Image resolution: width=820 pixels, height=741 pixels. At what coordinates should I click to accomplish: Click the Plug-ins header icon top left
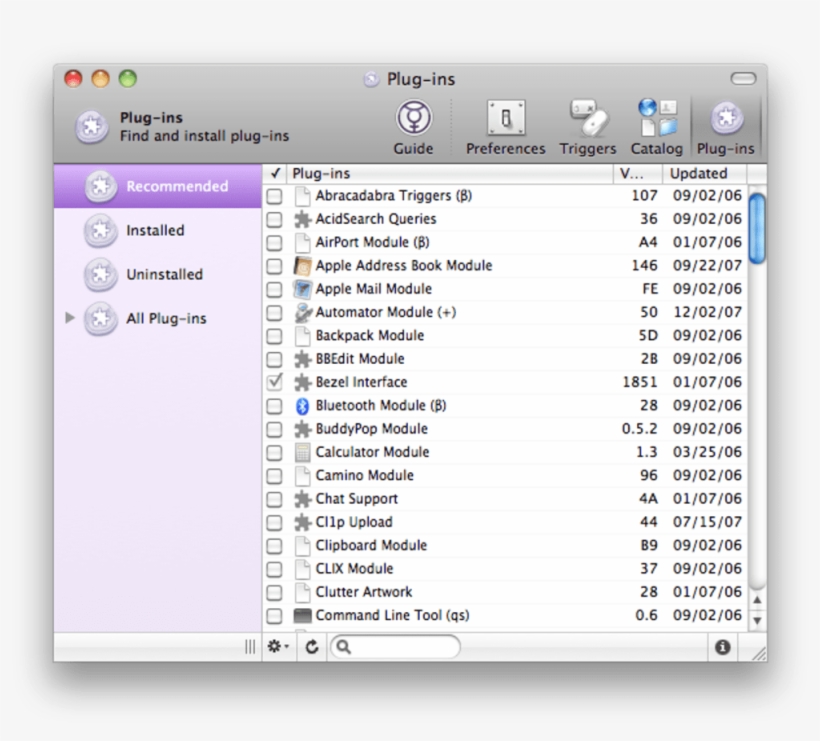91,128
